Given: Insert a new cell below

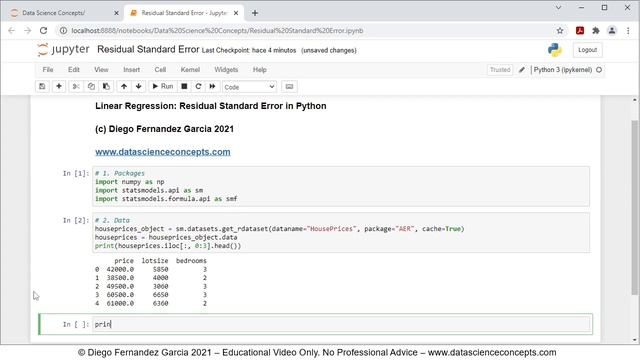Looking at the screenshot, I should 59,87.
